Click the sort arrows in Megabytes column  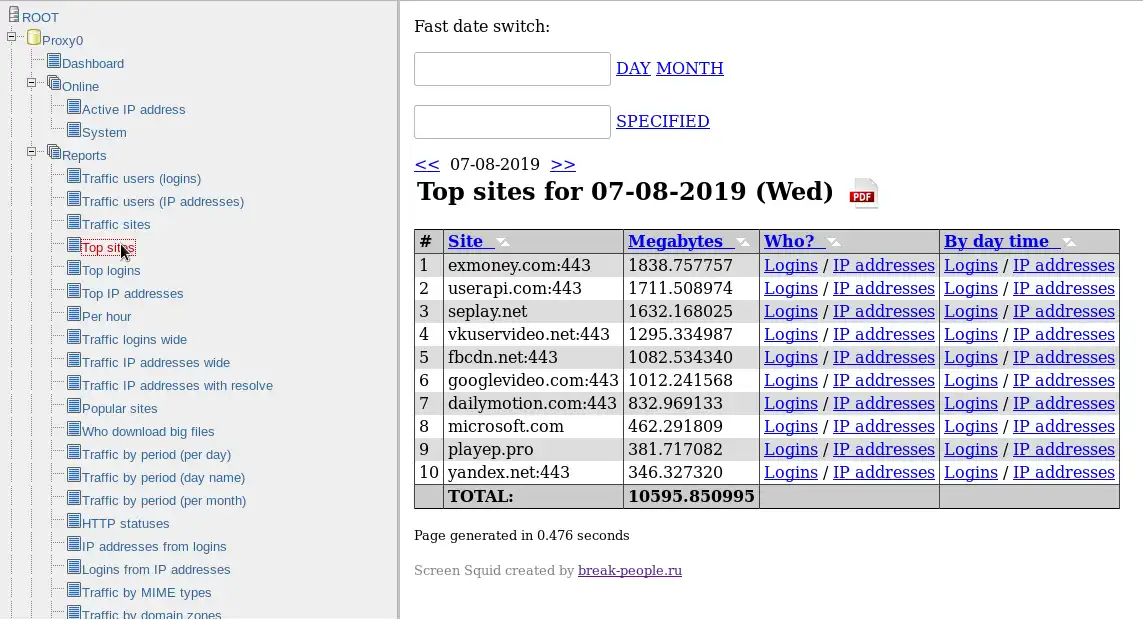(x=742, y=242)
